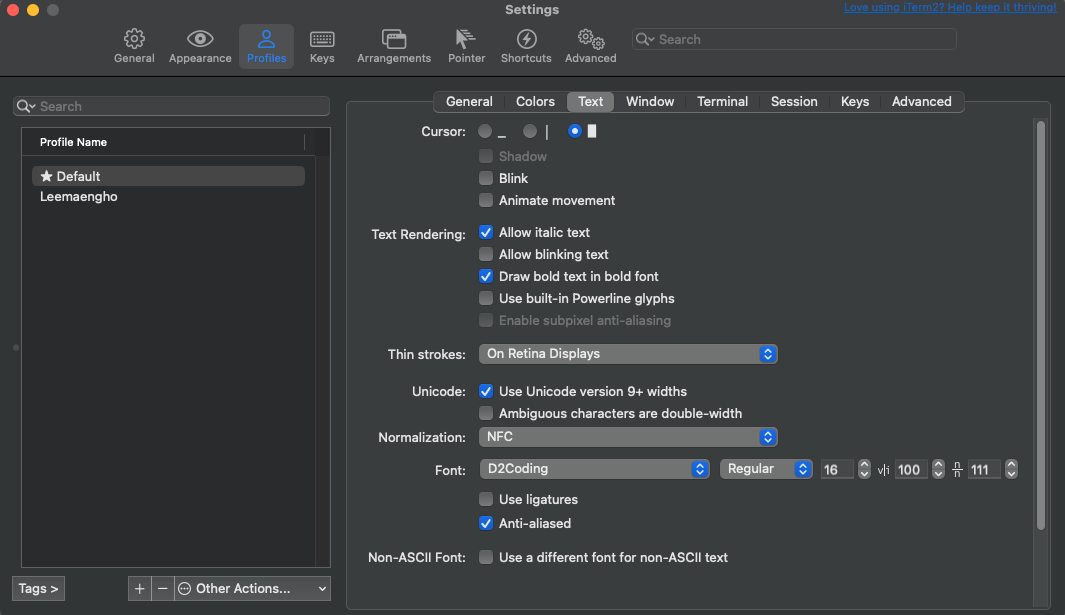
Task: Open the Pointer settings pane
Action: tap(467, 46)
